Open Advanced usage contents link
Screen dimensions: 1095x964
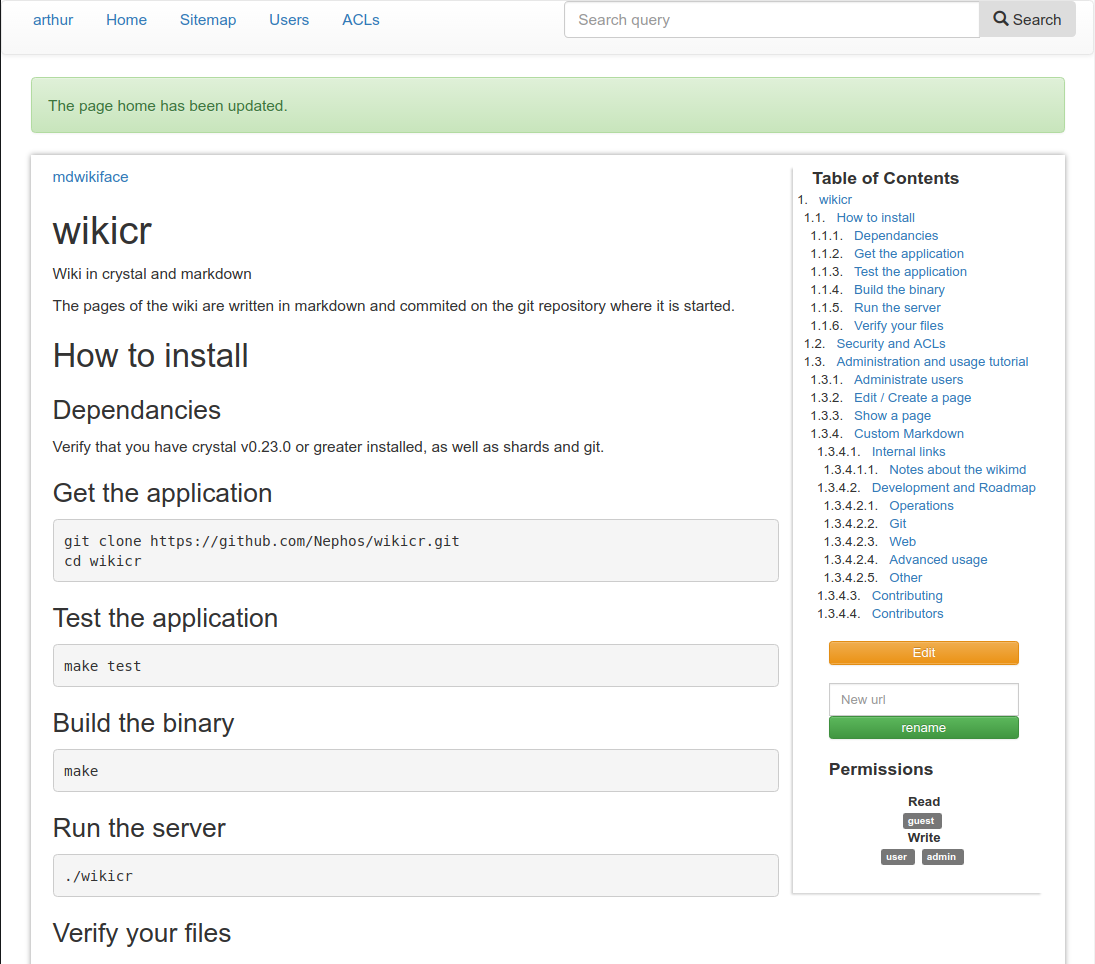(938, 560)
